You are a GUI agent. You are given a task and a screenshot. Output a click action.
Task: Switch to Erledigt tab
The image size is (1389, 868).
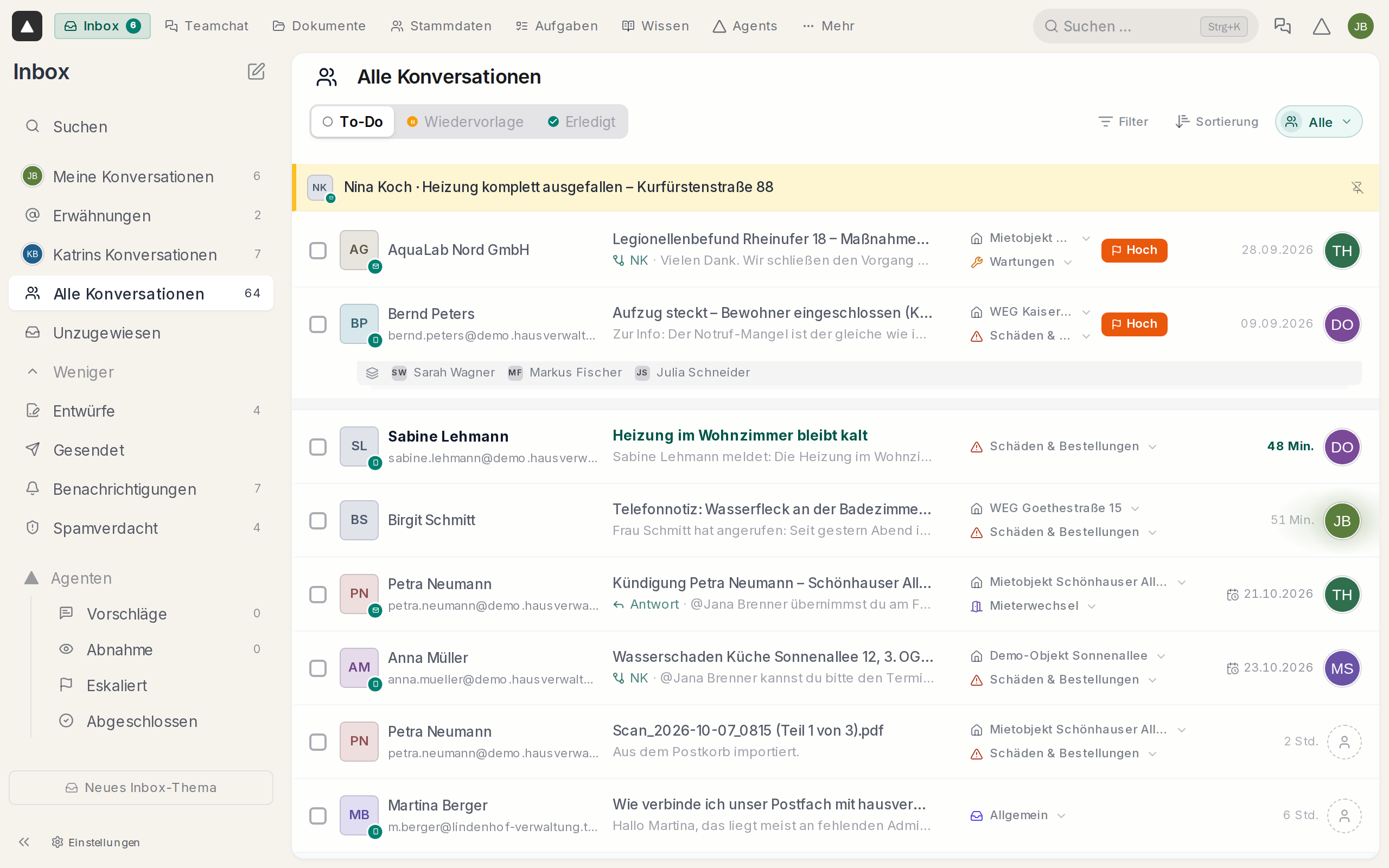[x=582, y=122]
